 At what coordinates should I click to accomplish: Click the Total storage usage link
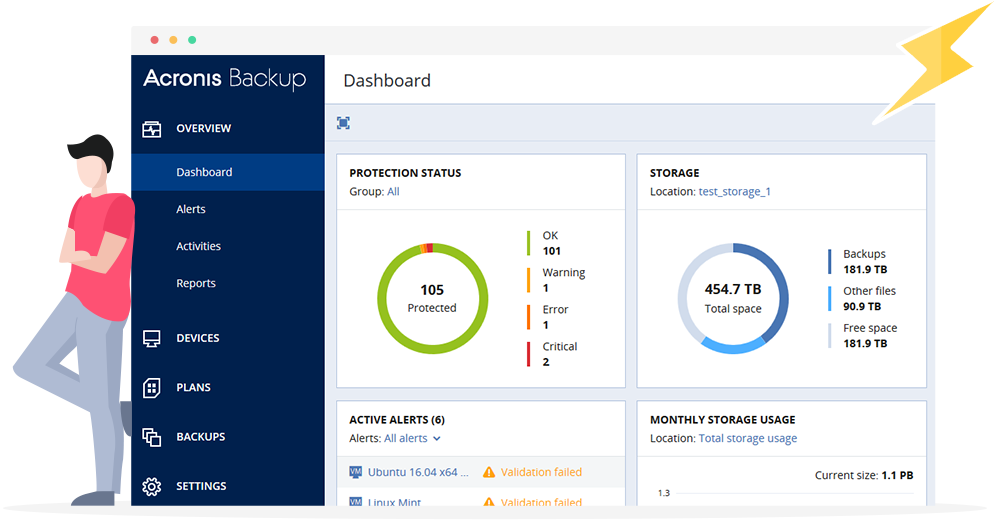(748, 438)
